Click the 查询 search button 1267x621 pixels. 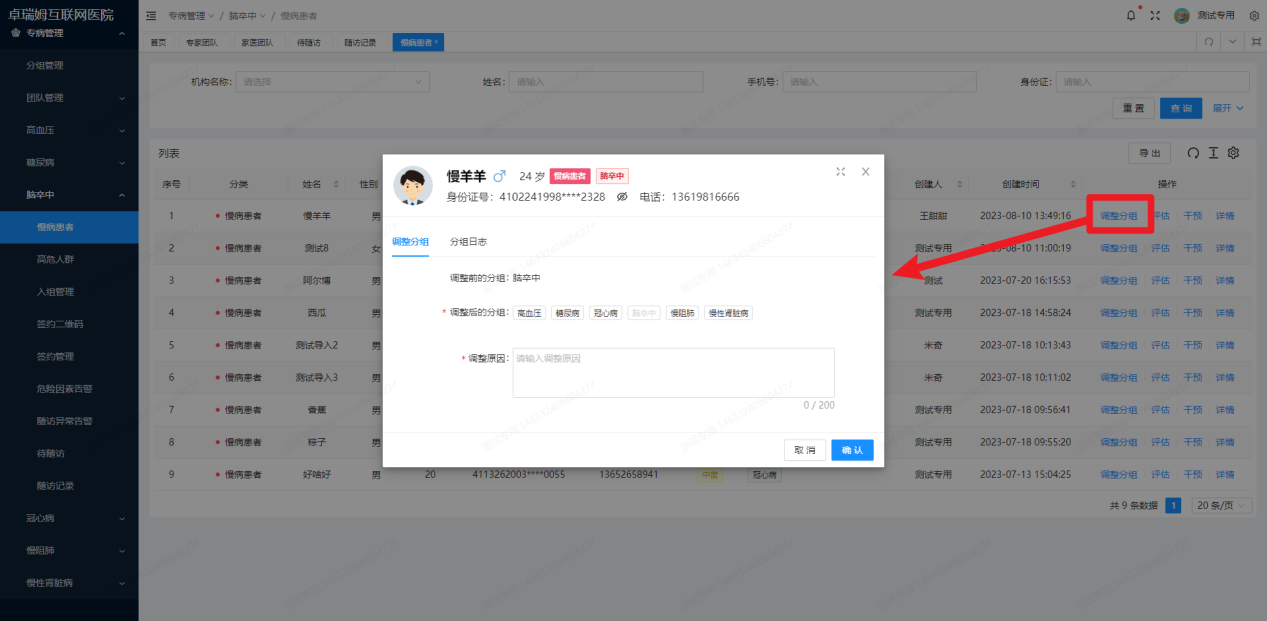[1181, 108]
